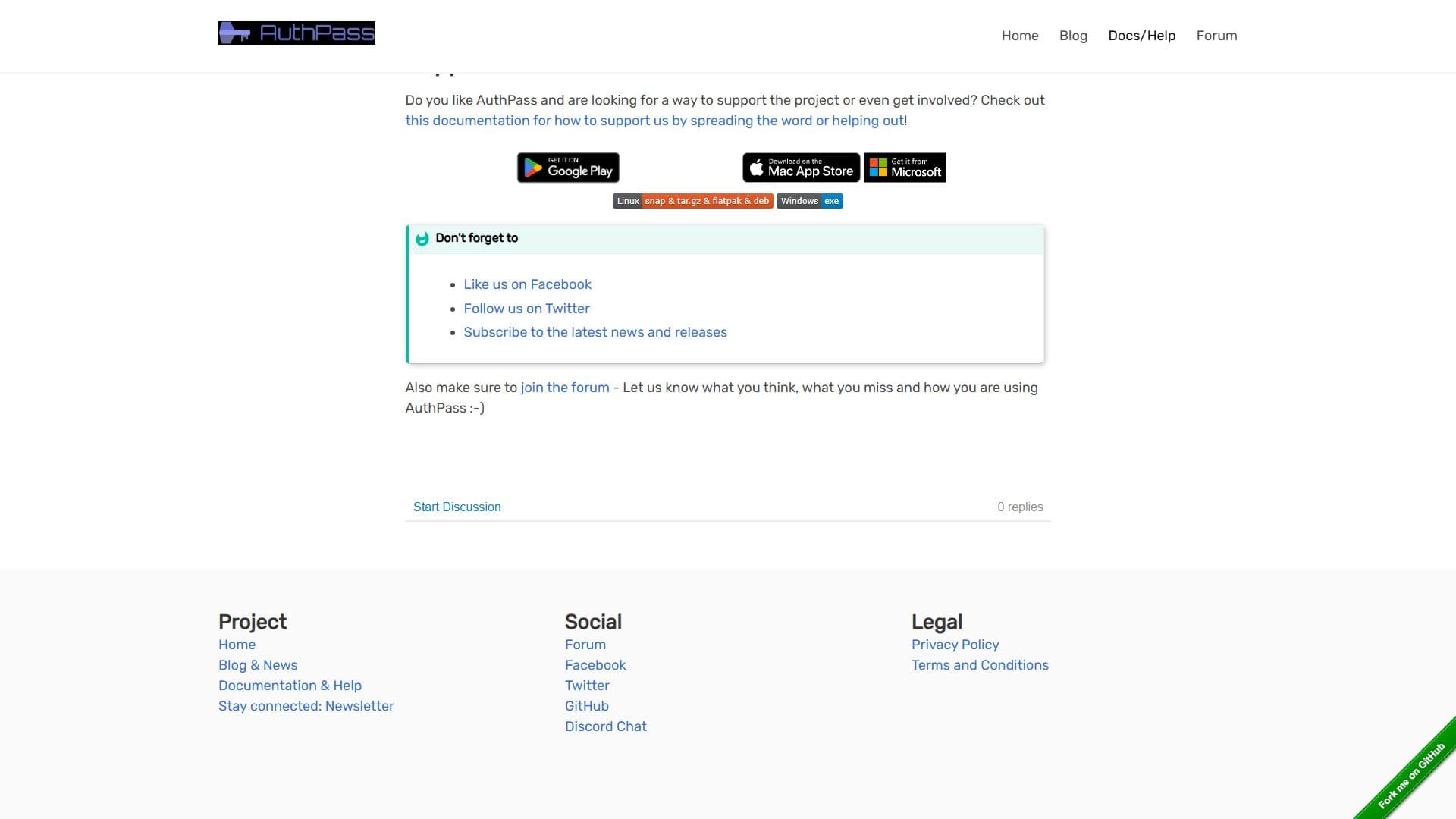Click the Don't forget to heading
This screenshot has height=819, width=1456.
476,238
